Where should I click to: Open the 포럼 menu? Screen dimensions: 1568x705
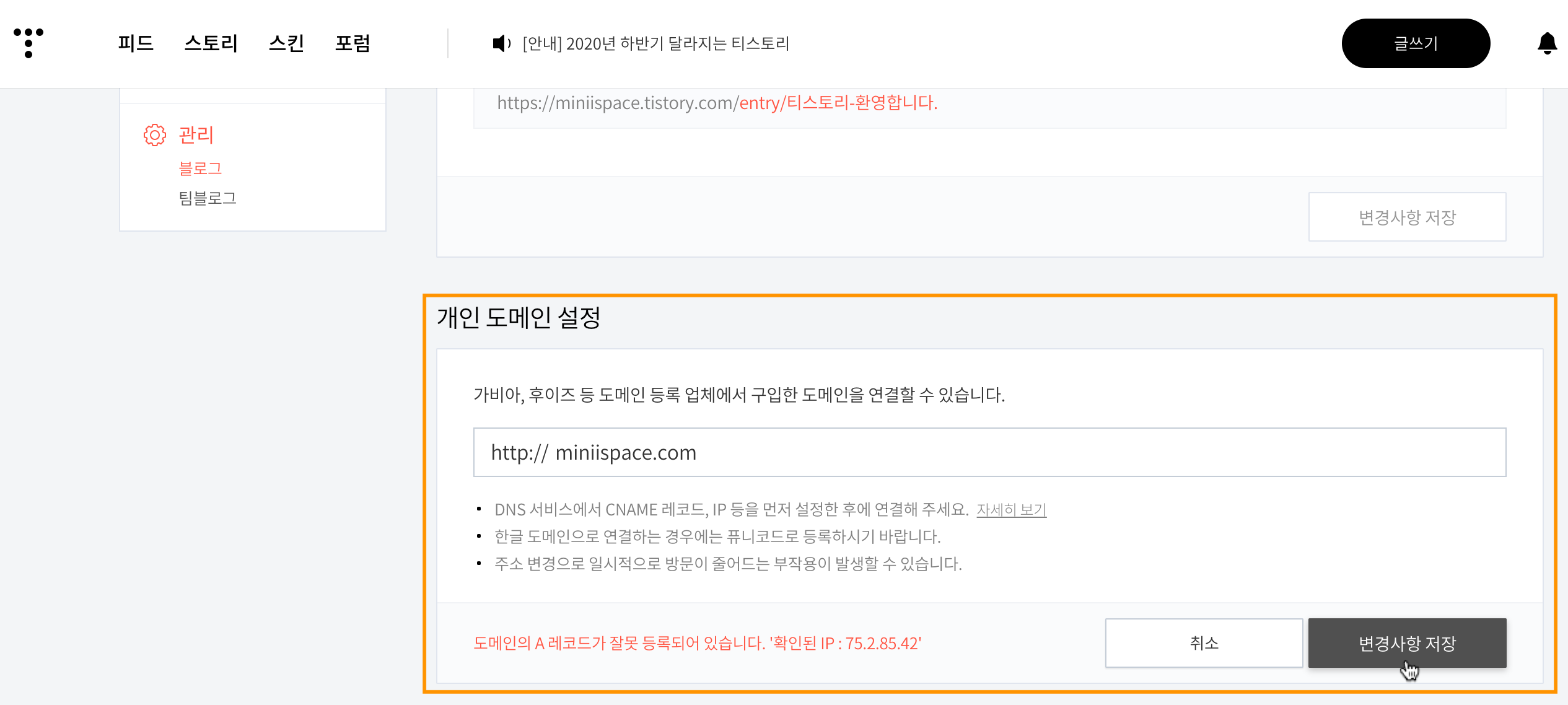click(x=353, y=43)
